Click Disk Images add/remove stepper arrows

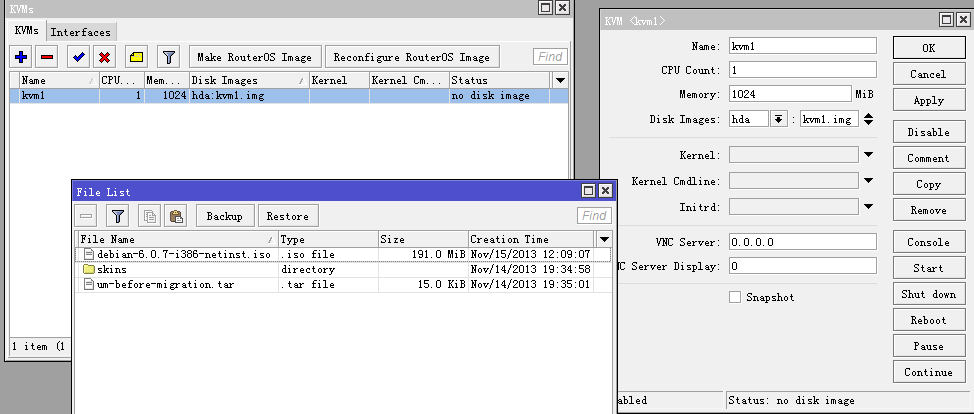coord(868,119)
